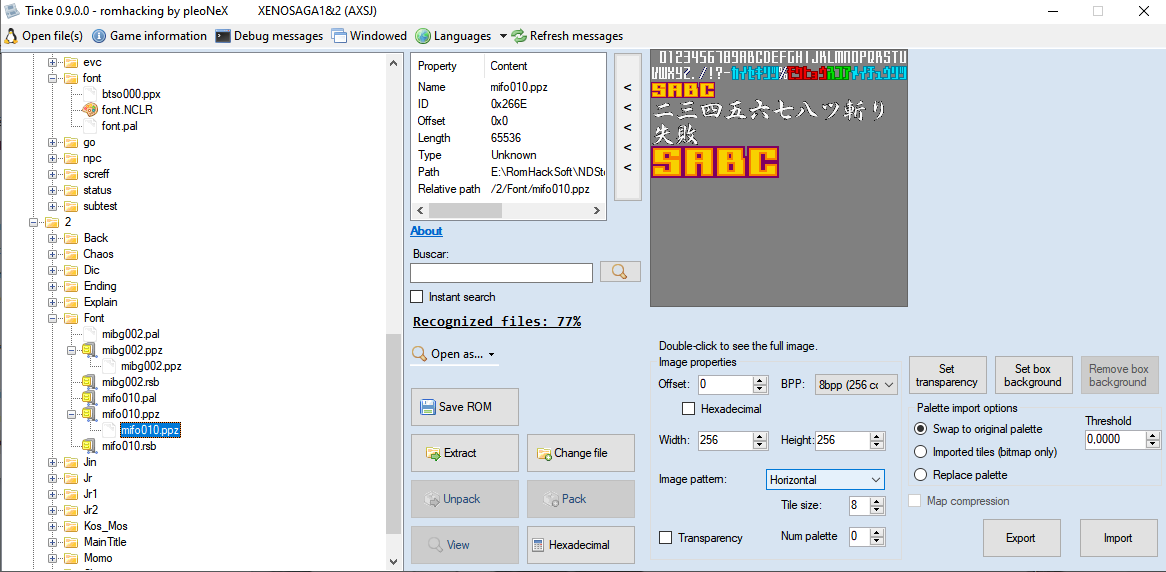The height and width of the screenshot is (572, 1166).
Task: Select font.pal in the tree
Action: 119,126
